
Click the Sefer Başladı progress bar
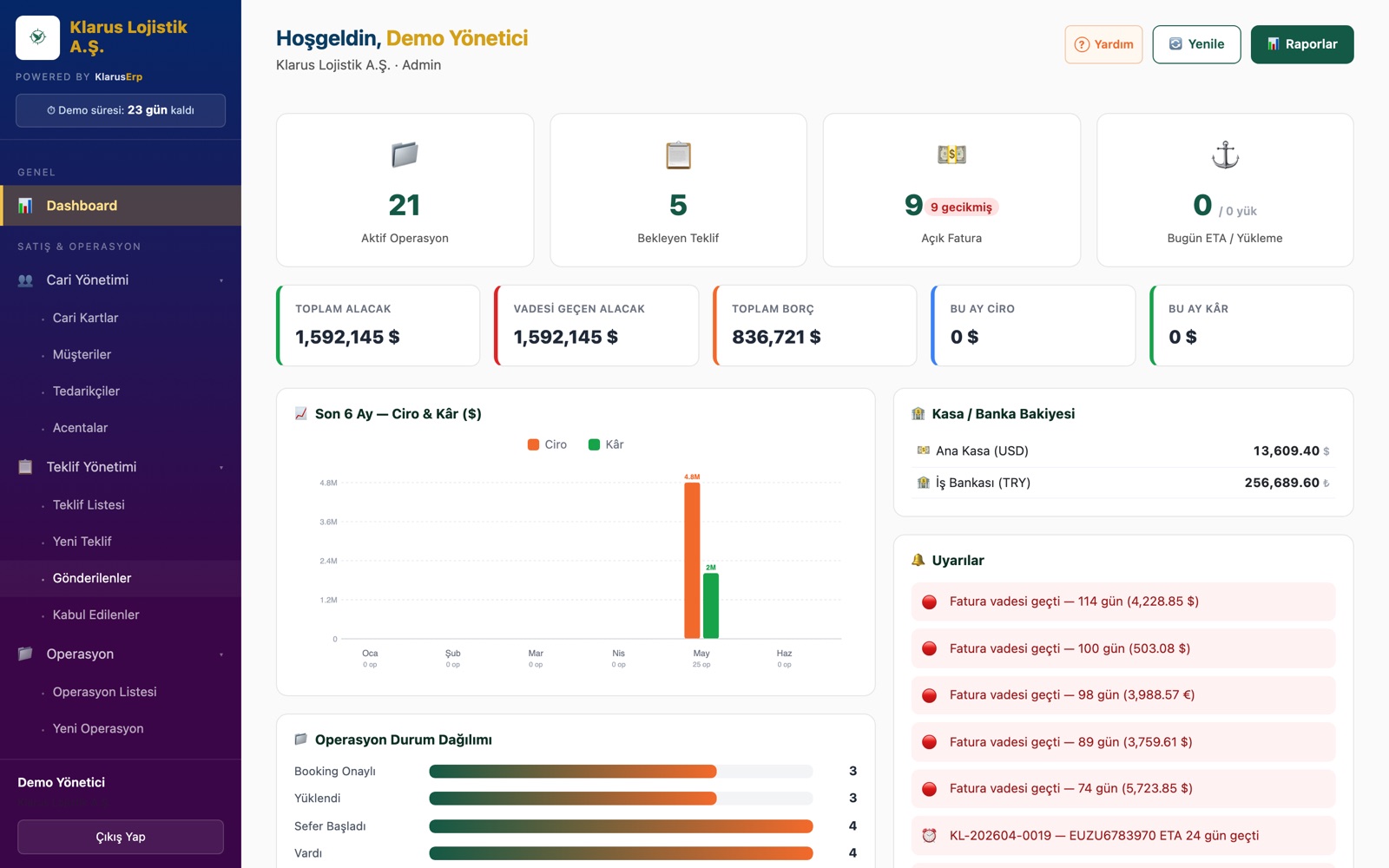[621, 825]
